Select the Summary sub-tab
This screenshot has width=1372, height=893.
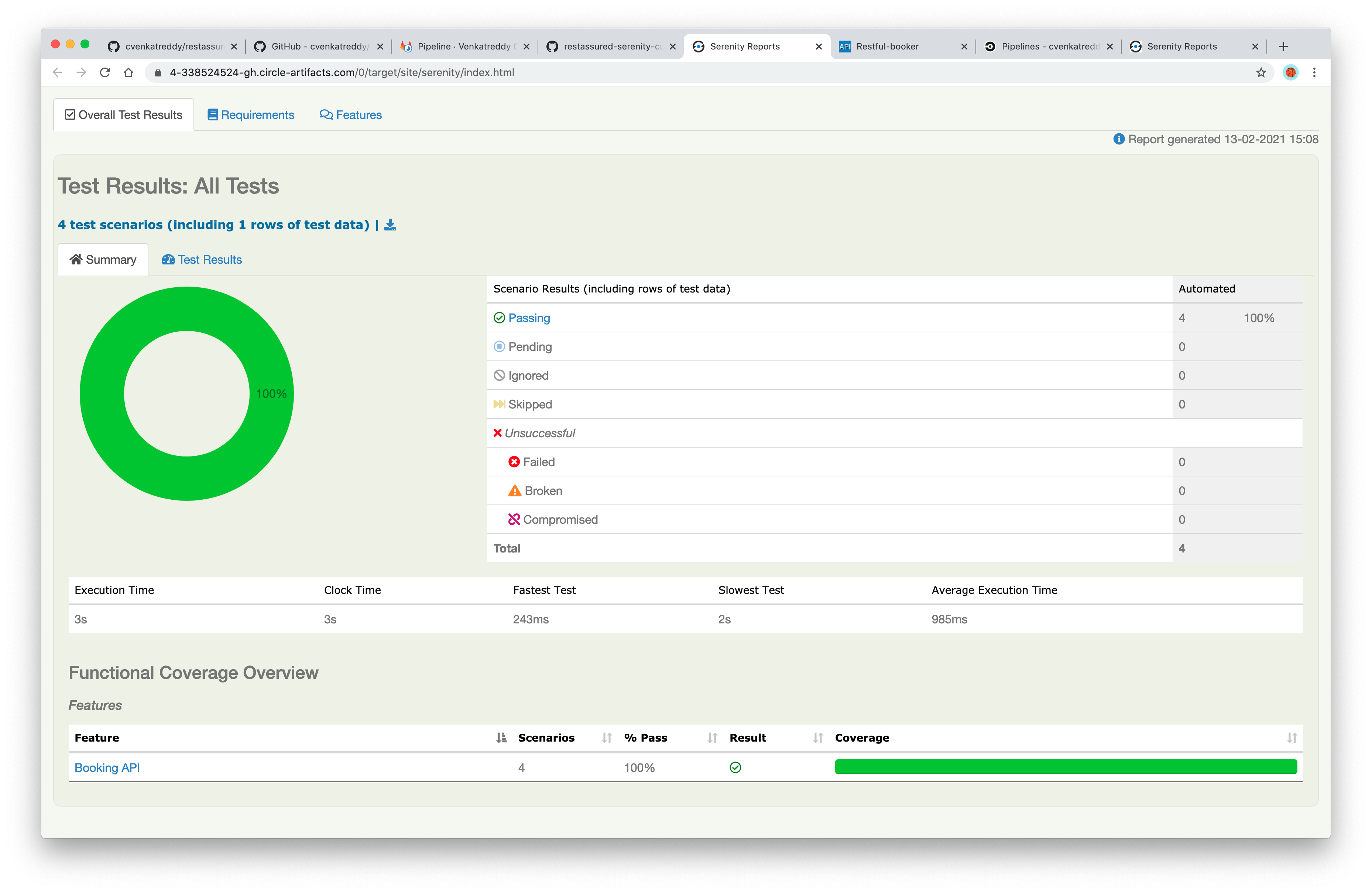(103, 259)
